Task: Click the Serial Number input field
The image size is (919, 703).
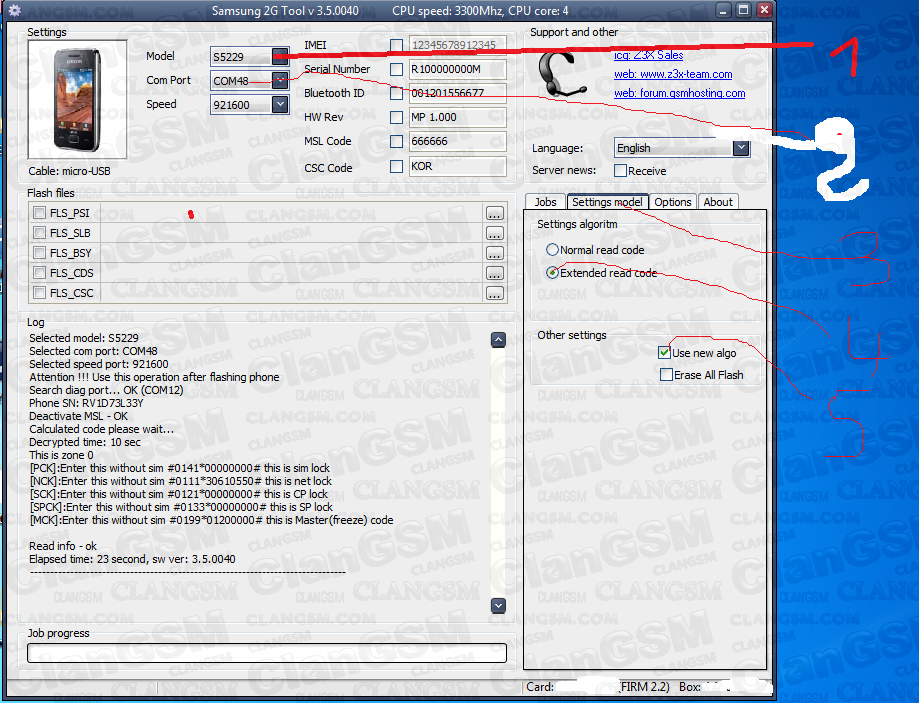Action: pos(457,69)
